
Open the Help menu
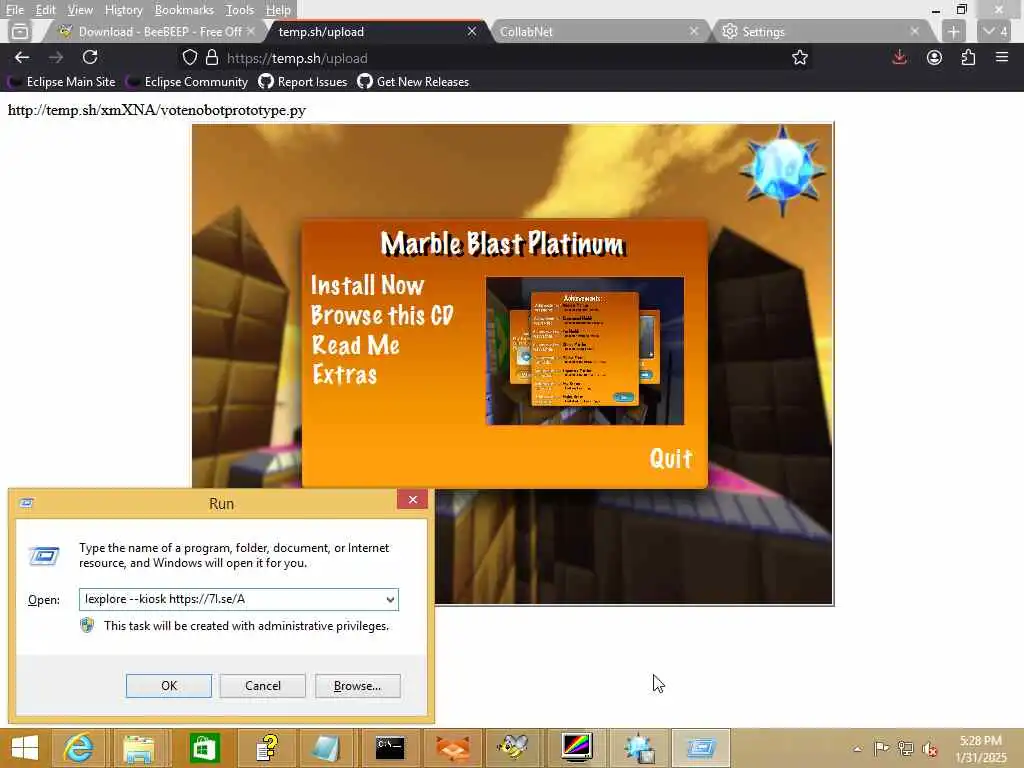click(278, 10)
